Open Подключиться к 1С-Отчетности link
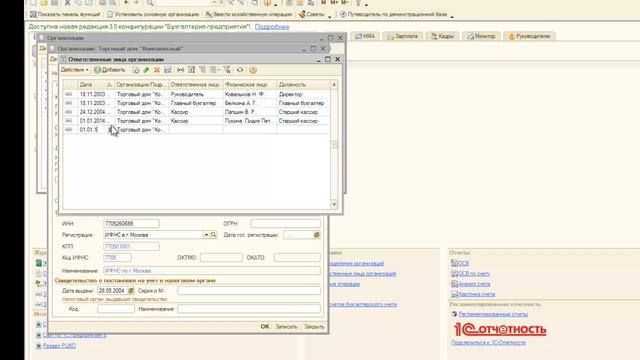640x360 pixels. coord(488,342)
